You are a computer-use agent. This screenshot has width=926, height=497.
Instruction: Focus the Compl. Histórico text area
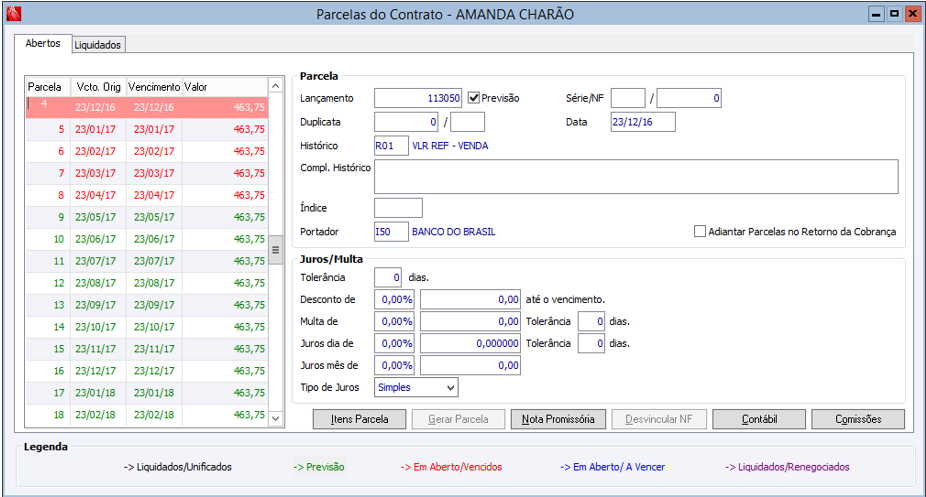[636, 176]
